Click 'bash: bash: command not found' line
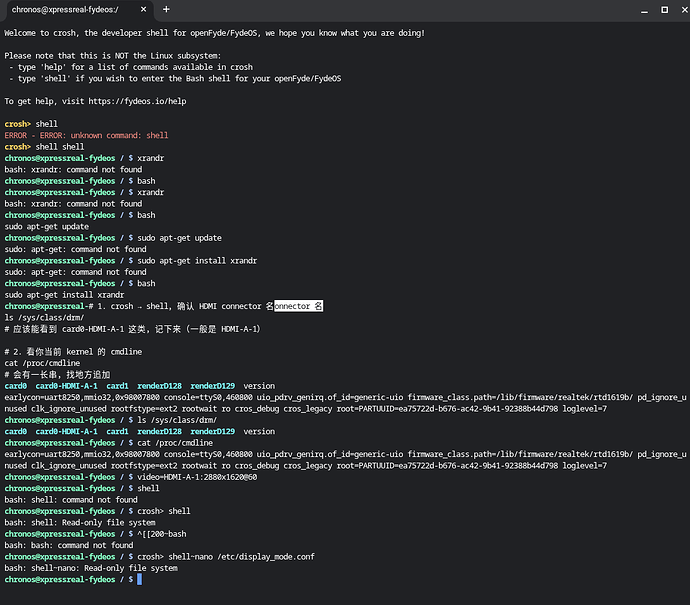Image resolution: width=690 pixels, height=605 pixels. pyautogui.click(x=69, y=546)
